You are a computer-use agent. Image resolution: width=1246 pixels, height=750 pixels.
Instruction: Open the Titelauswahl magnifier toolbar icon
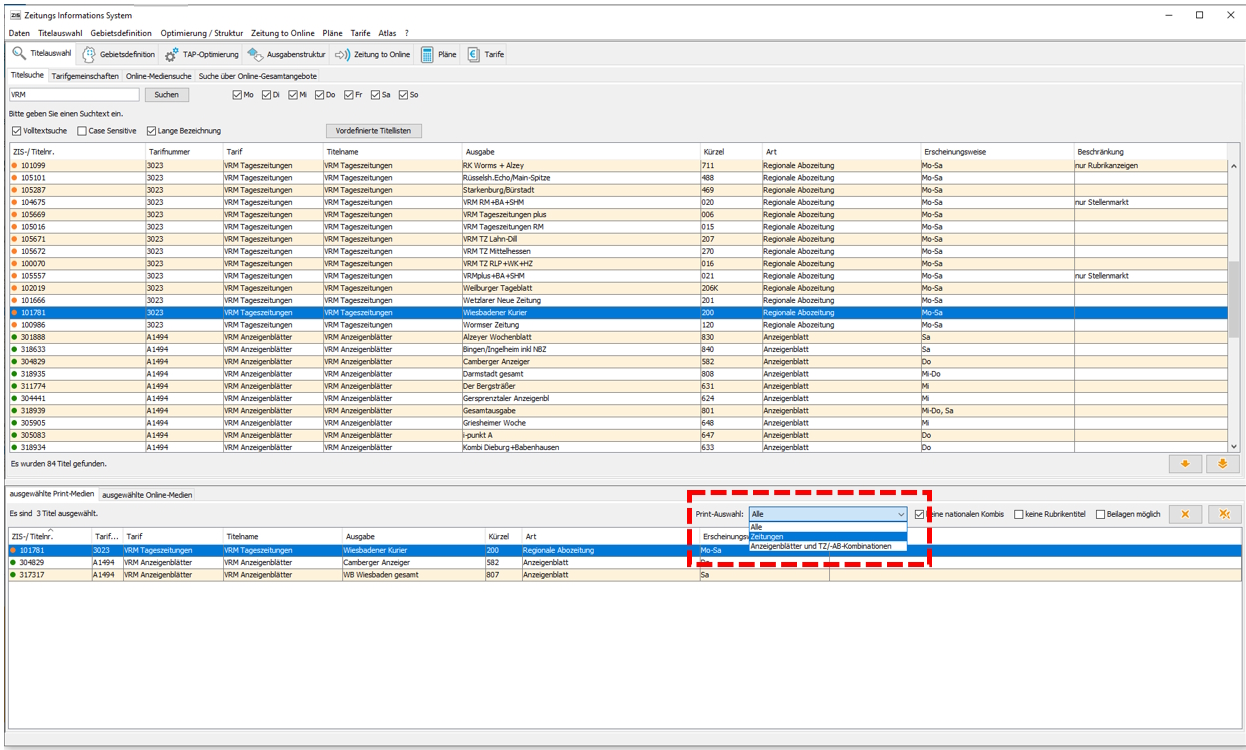(x=19, y=54)
